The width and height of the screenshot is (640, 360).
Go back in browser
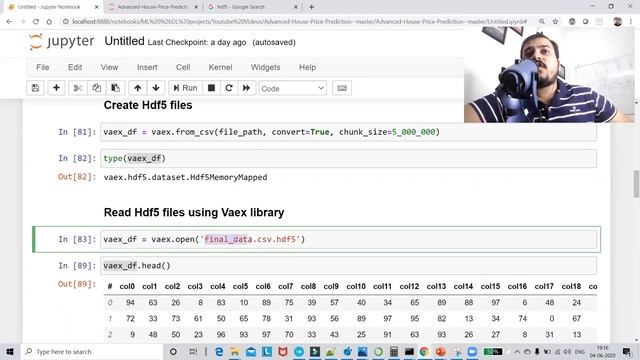[x=9, y=22]
